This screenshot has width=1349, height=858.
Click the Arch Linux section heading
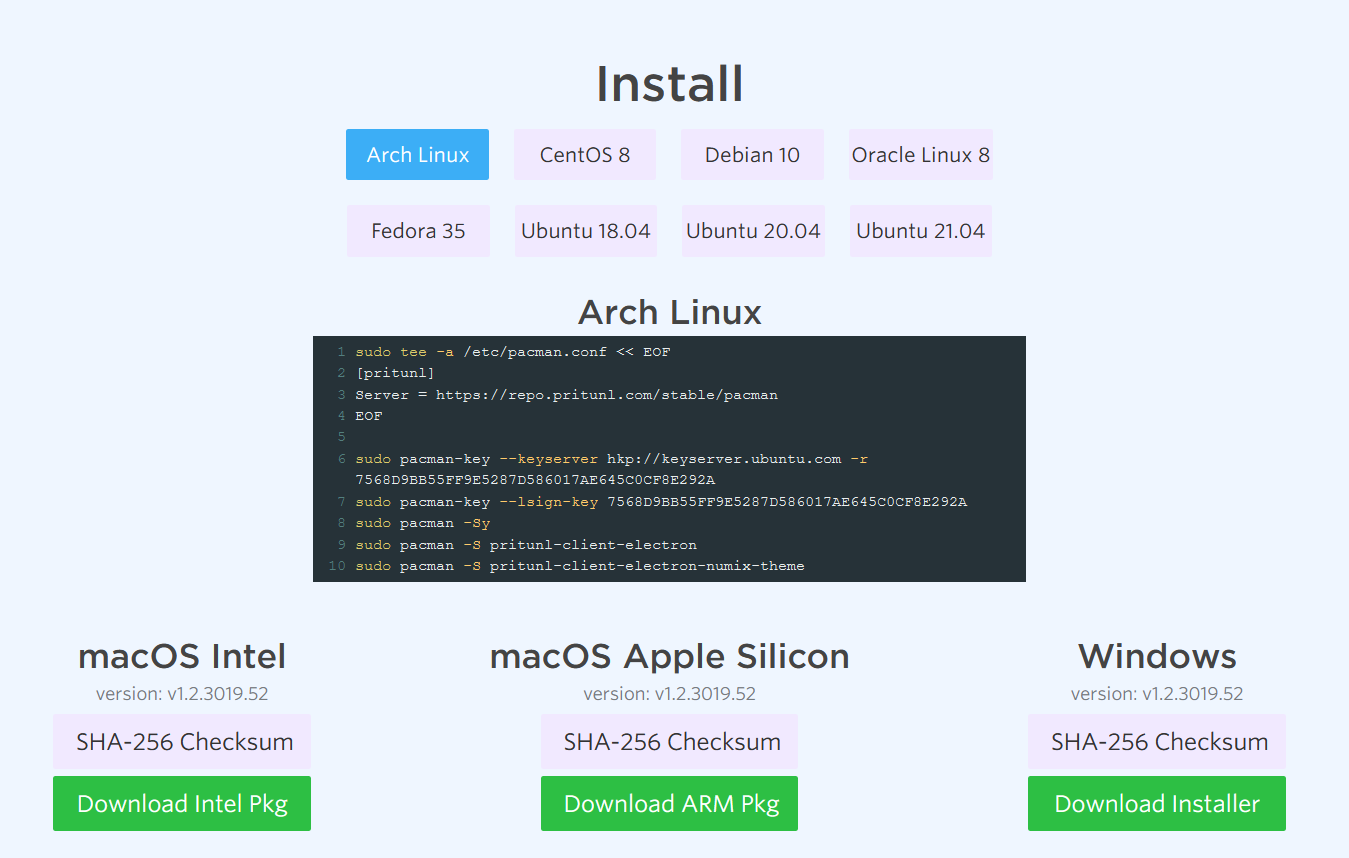[670, 313]
